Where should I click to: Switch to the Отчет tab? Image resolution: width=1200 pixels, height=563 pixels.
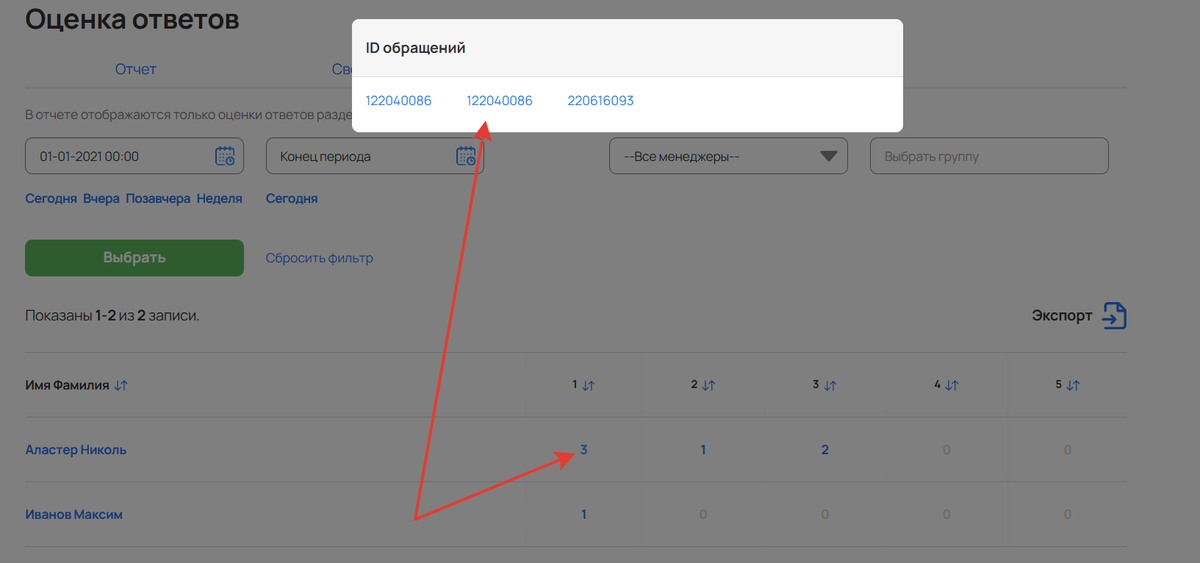[x=136, y=69]
